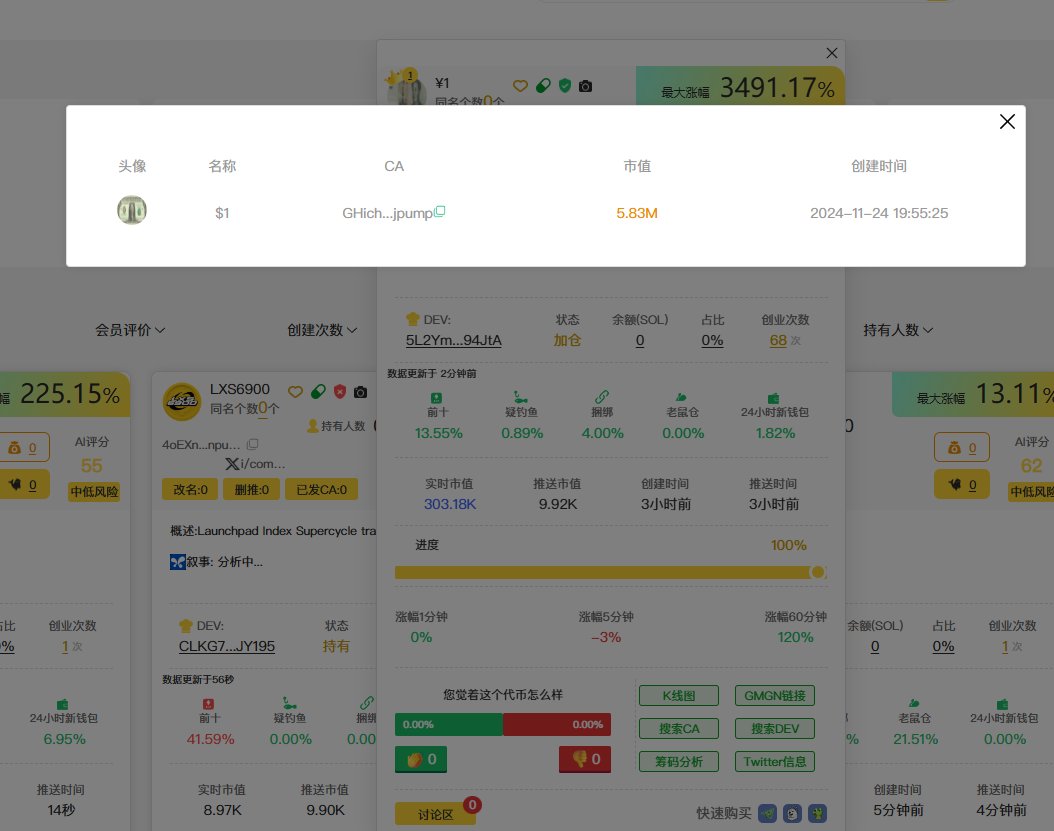Open the Twitter信息 button
Image resolution: width=1054 pixels, height=831 pixels.
pyautogui.click(x=774, y=762)
